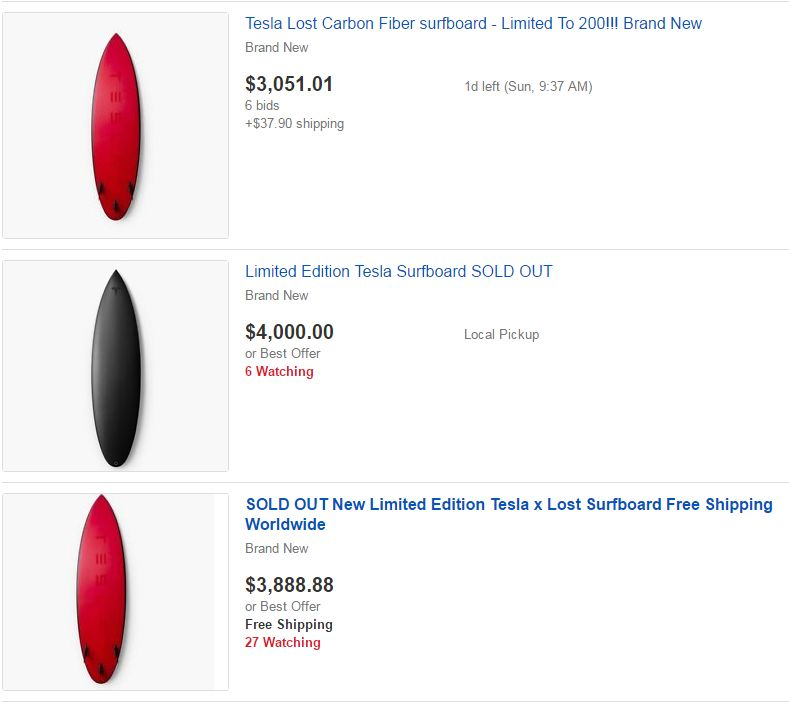Screen dimensions: 789x703
Task: Click 'Brand New' under the Carbon Fiber surfboard title
Action: [x=277, y=47]
